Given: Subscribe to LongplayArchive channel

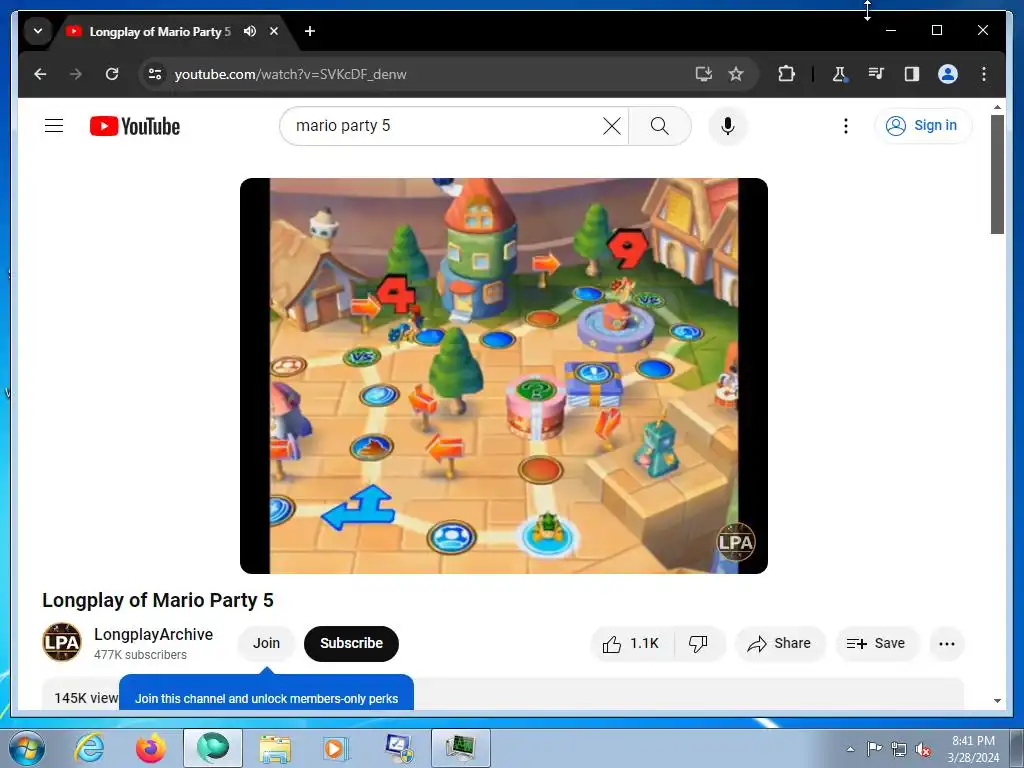Looking at the screenshot, I should click(351, 643).
